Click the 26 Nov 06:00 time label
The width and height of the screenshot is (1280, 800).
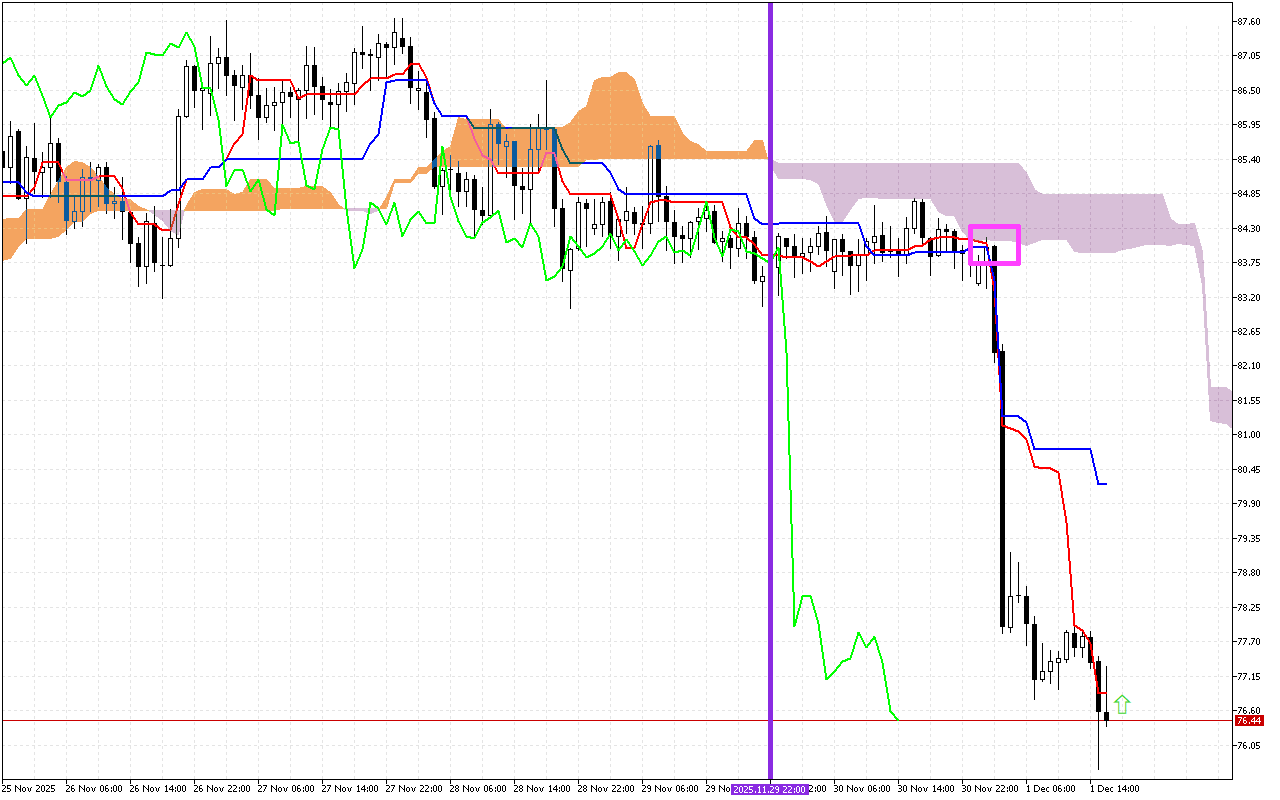tap(92, 789)
